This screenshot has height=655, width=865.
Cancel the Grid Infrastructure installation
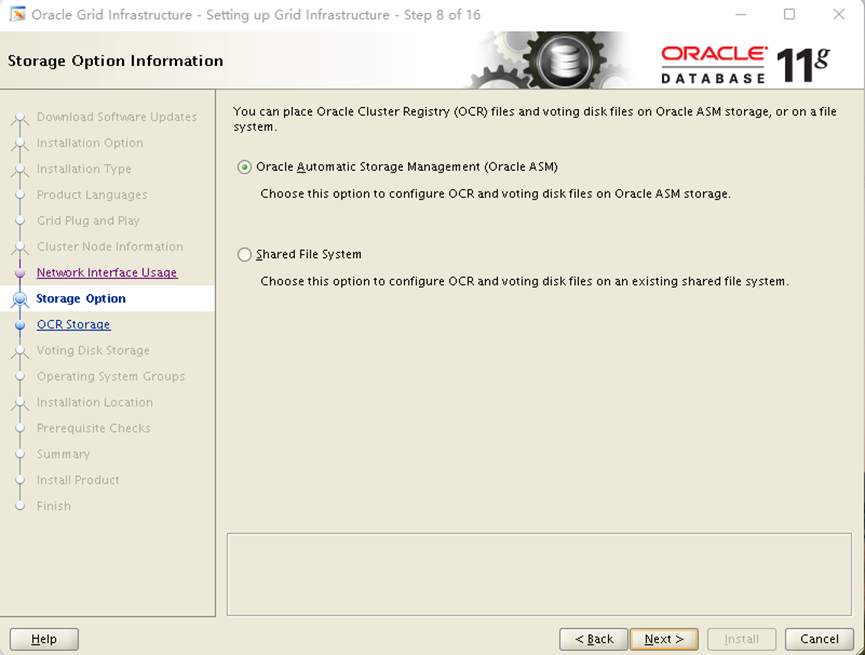point(819,639)
